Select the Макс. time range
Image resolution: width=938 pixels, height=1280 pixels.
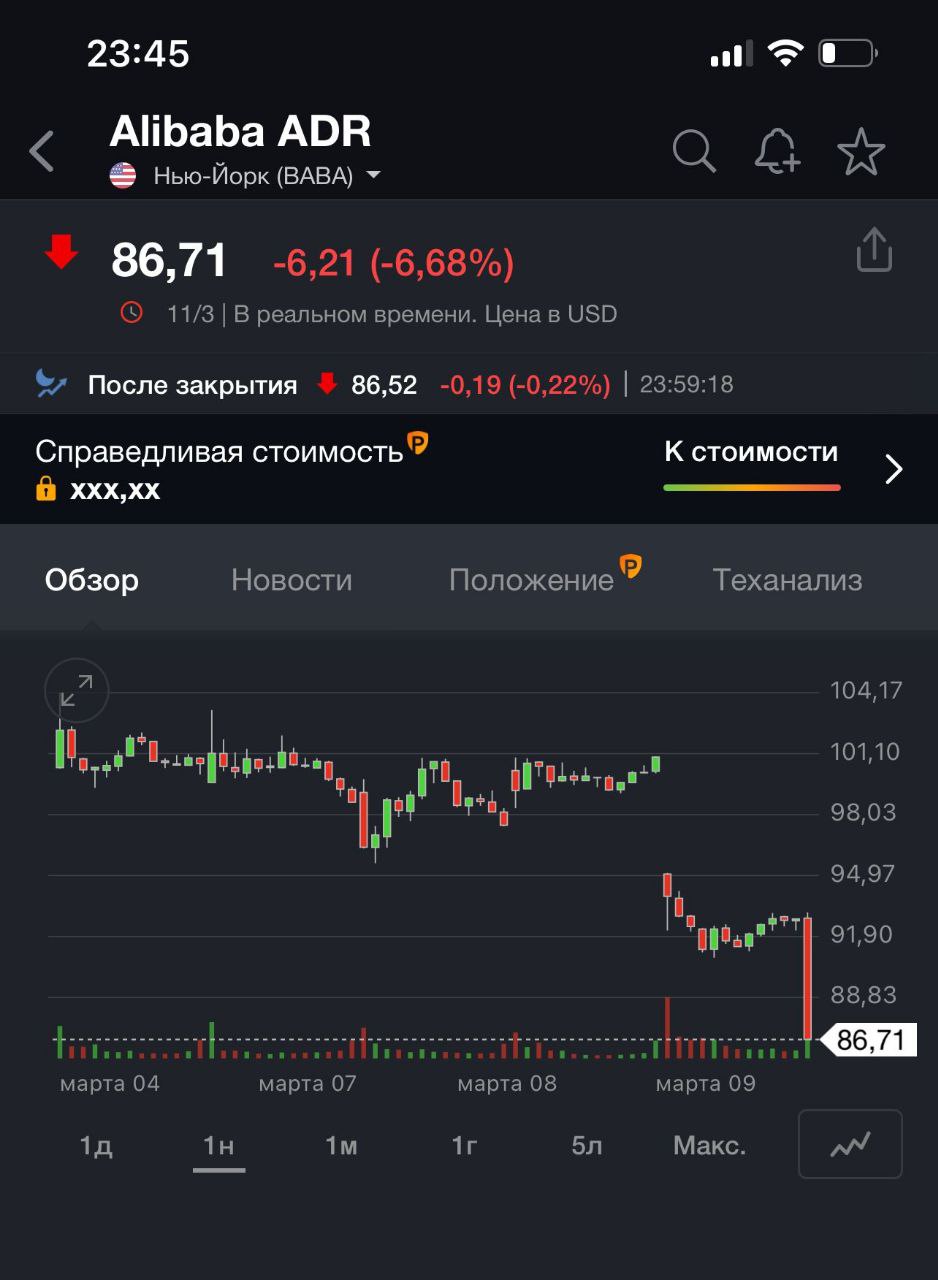click(709, 1146)
